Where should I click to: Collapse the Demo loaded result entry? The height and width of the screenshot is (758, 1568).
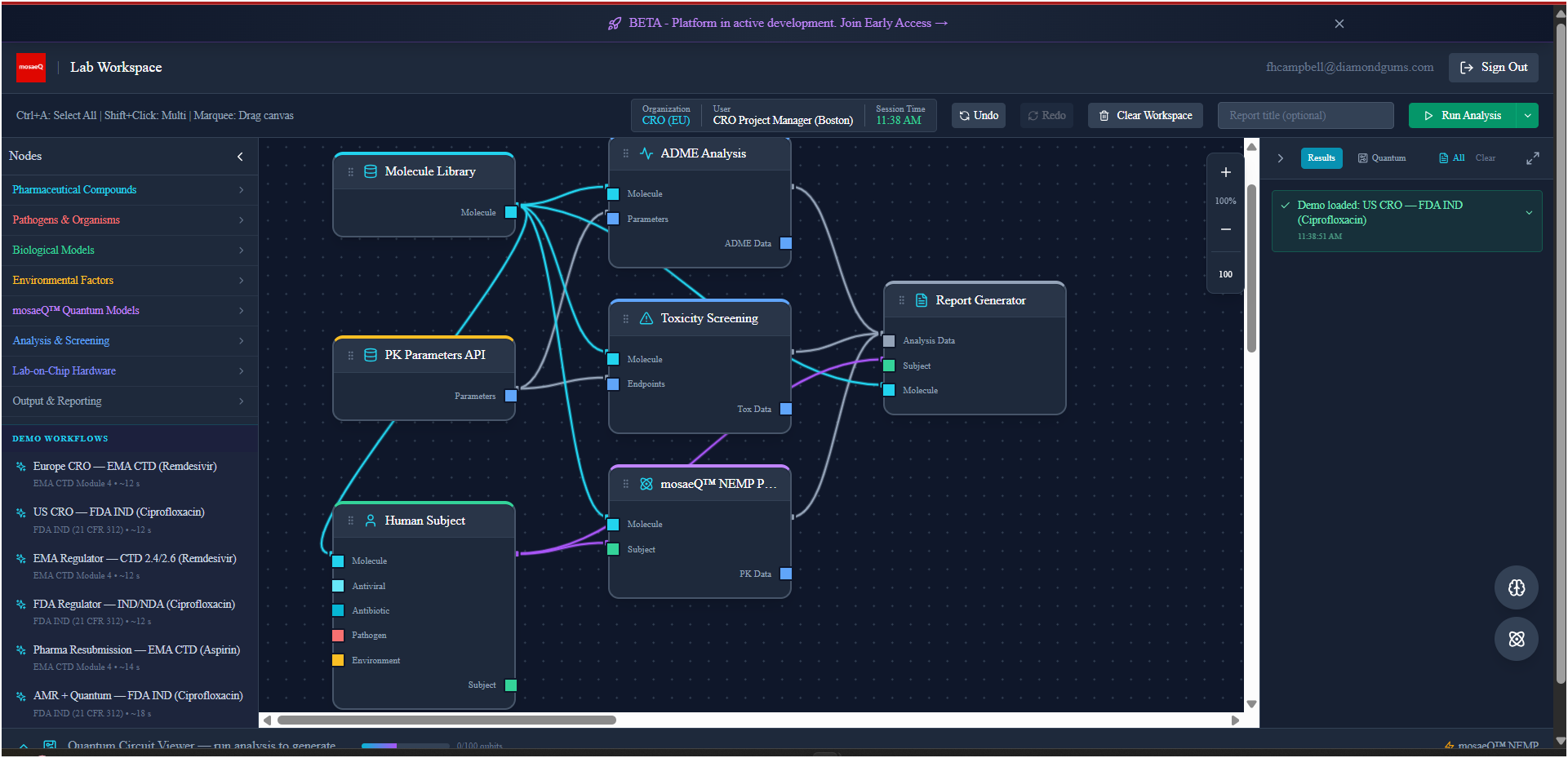click(1528, 213)
